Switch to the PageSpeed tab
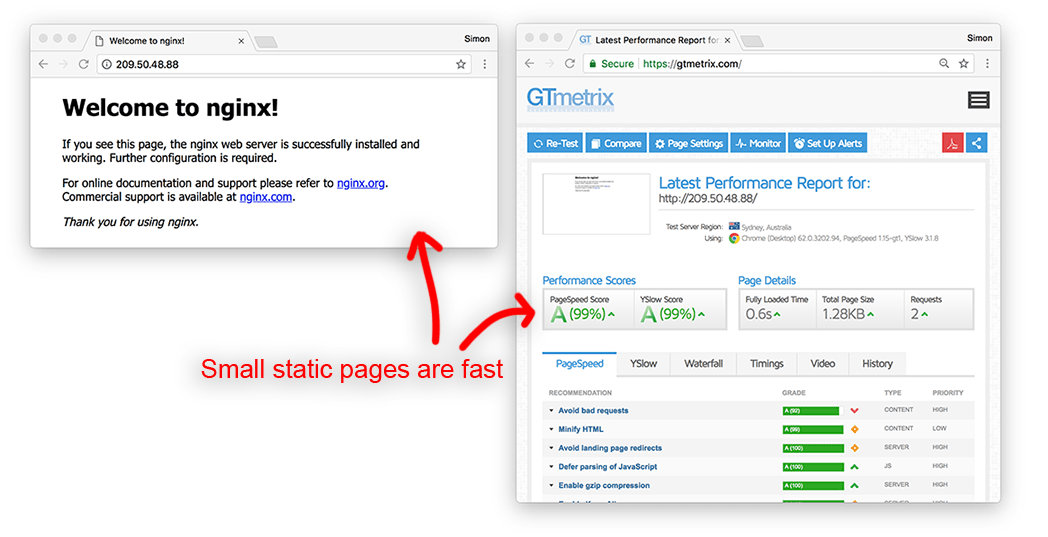Viewport: 1048px width, 537px height. point(579,364)
